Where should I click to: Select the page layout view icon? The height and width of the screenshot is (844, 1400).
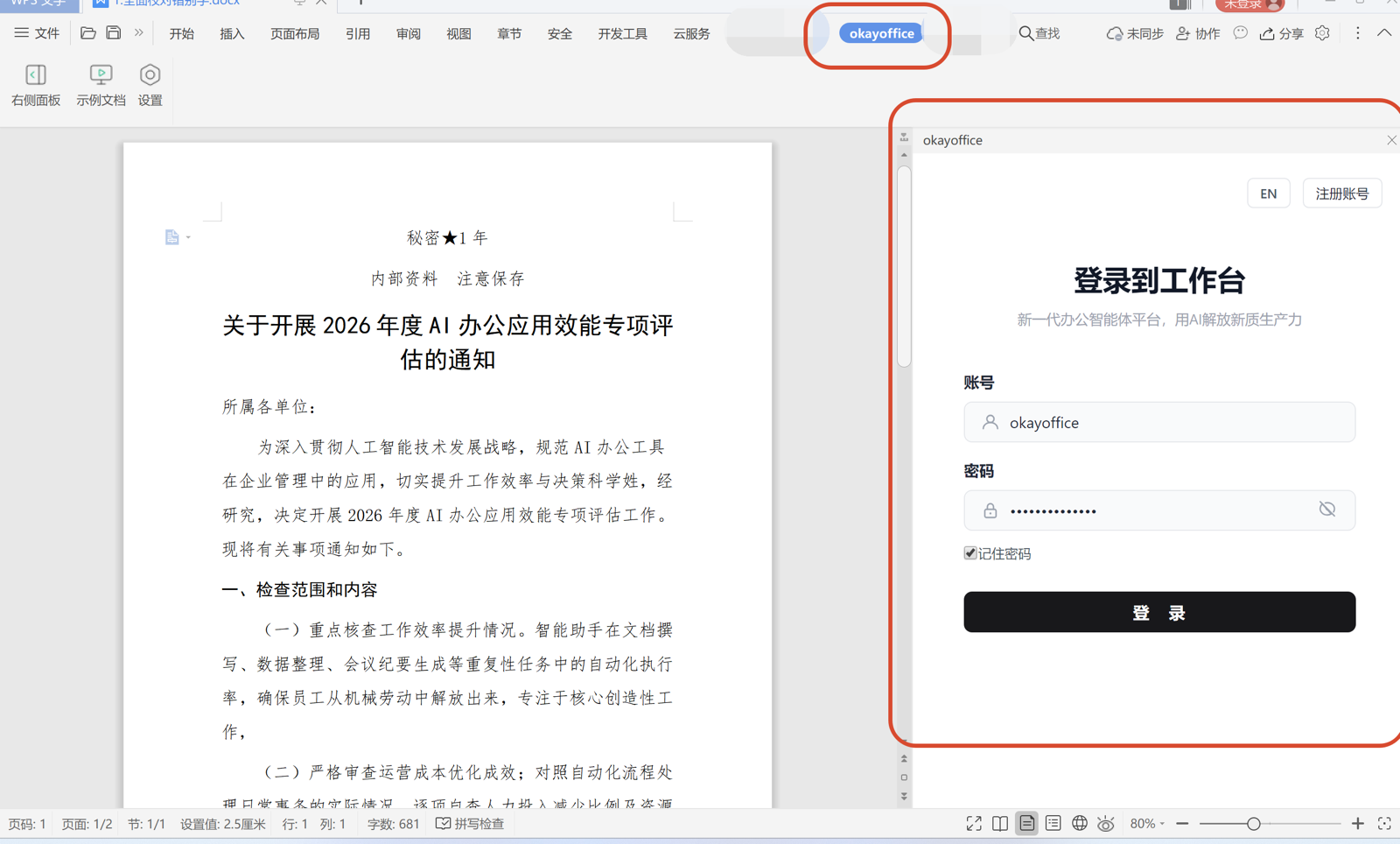[1026, 824]
